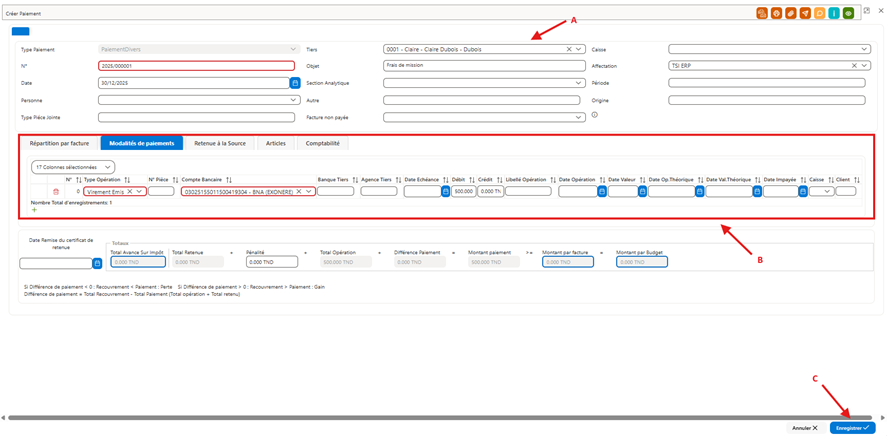Image resolution: width=887 pixels, height=436 pixels.
Task: Click the Pénalité amount field
Action: point(272,262)
